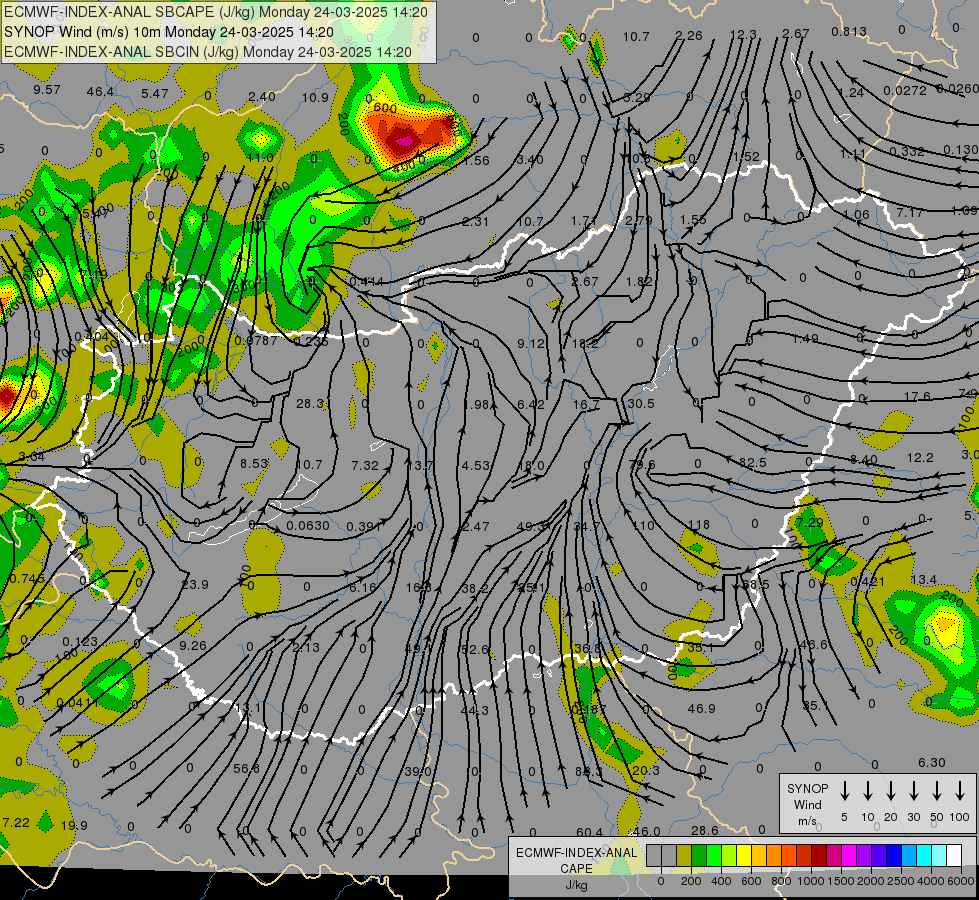Screen dimensions: 979x900
Task: Click the 0.0630 value on the map
Action: tap(308, 526)
